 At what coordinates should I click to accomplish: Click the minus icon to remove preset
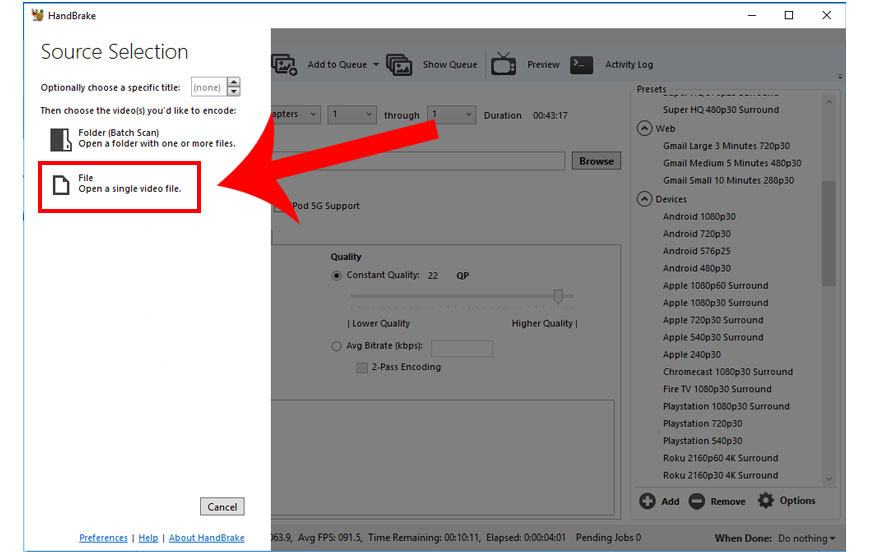click(696, 501)
